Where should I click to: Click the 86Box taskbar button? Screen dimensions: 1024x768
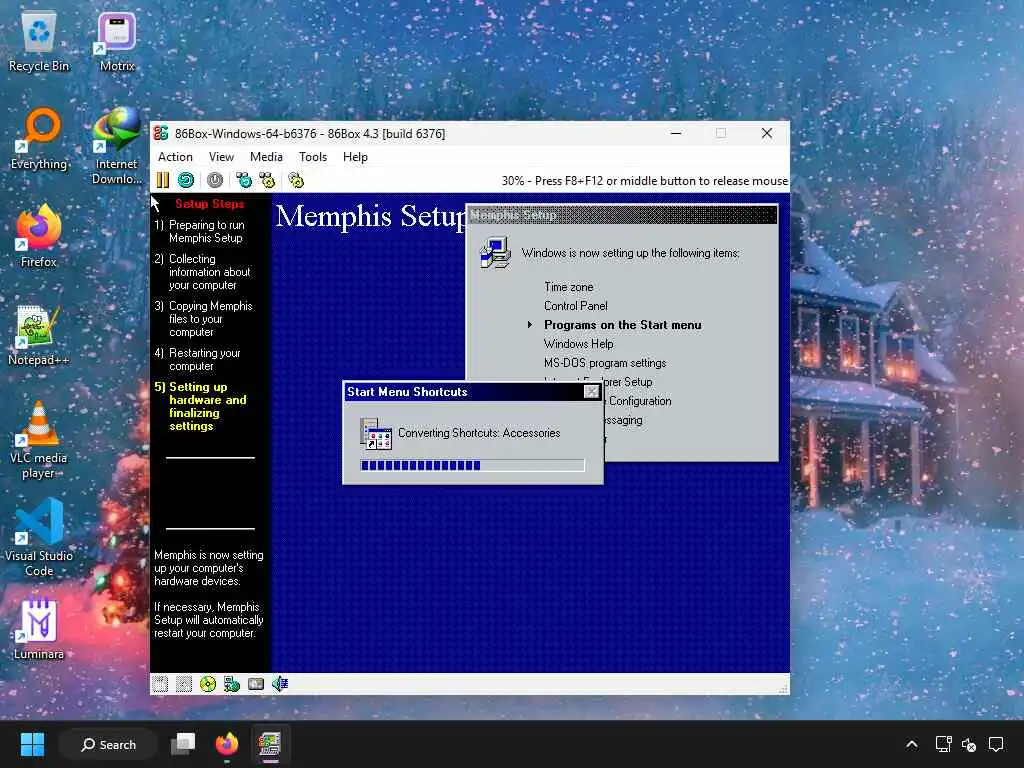coord(270,744)
